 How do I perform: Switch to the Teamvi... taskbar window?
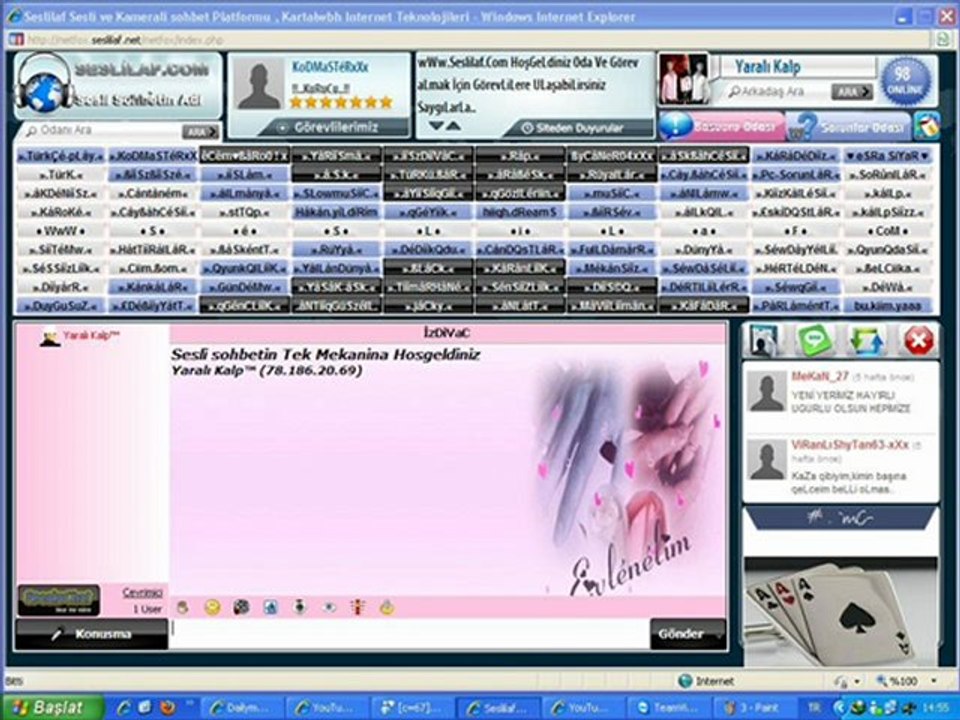[x=668, y=707]
